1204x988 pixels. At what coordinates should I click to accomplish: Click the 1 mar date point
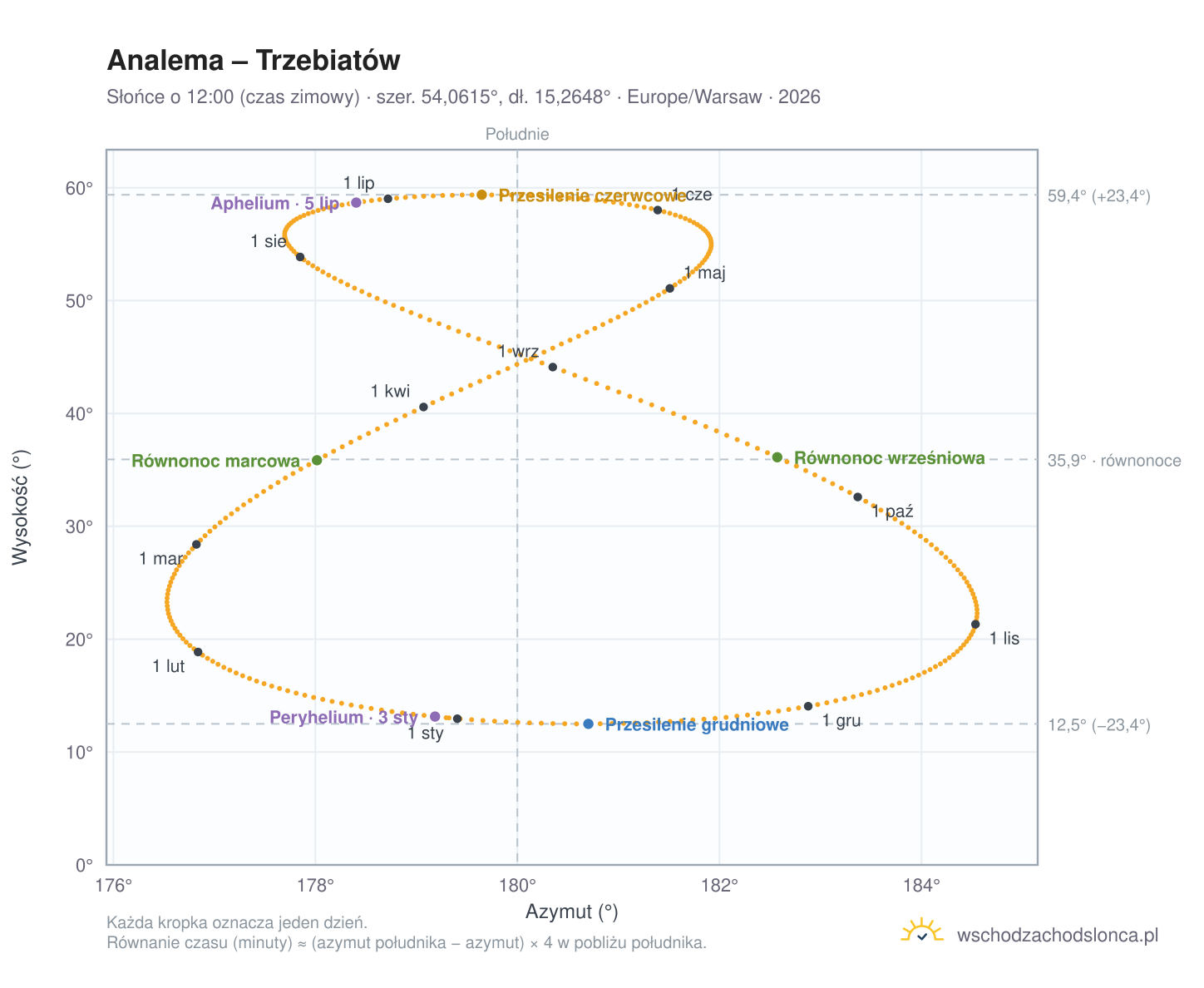tap(196, 545)
